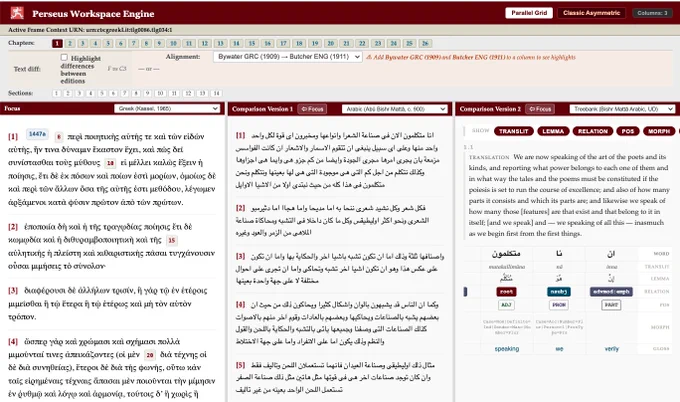The image size is (680, 402).
Task: Go to chapter 26
Action: (425, 43)
